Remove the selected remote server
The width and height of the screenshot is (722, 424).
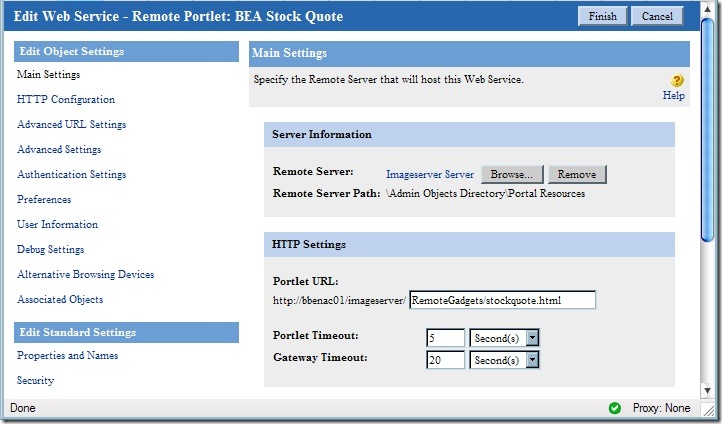tap(576, 174)
